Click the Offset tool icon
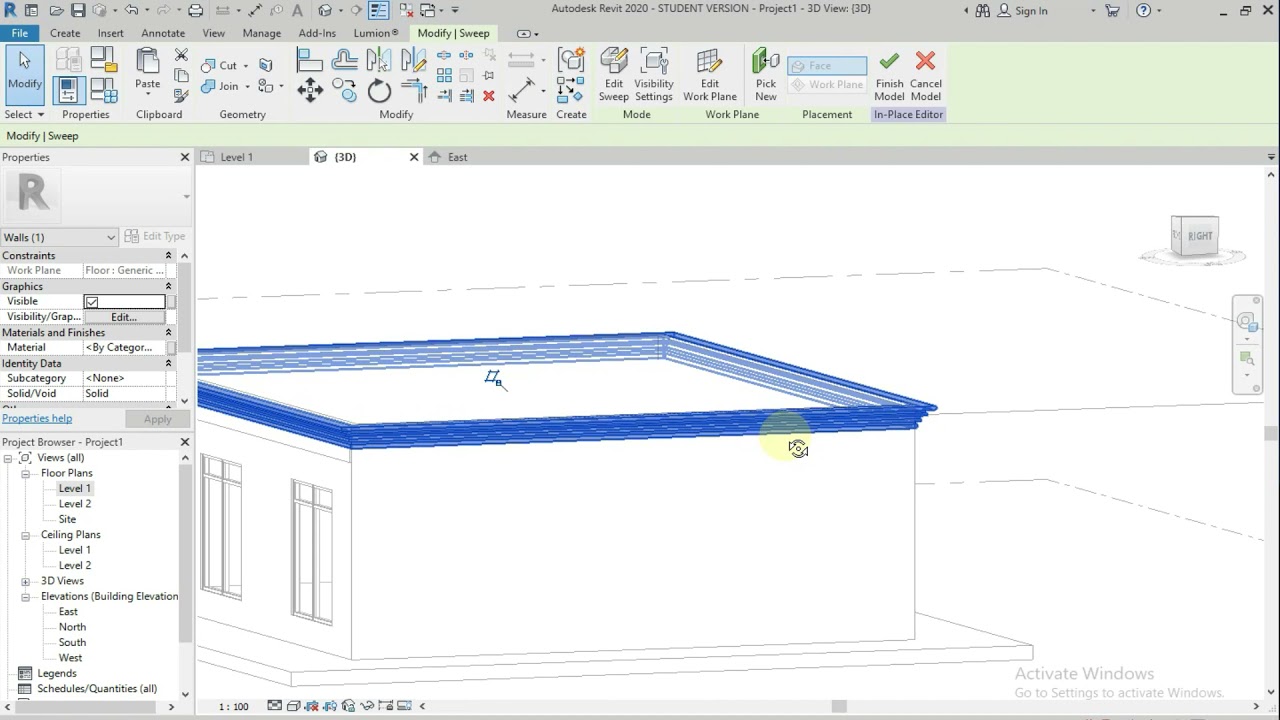This screenshot has width=1280, height=720. [345, 62]
